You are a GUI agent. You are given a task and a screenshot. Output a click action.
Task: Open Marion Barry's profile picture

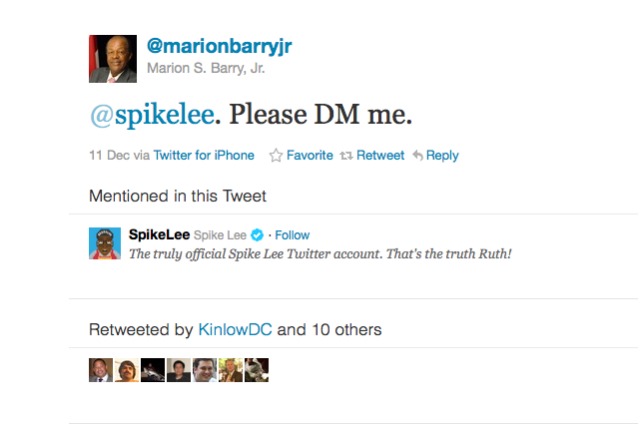tap(112, 59)
